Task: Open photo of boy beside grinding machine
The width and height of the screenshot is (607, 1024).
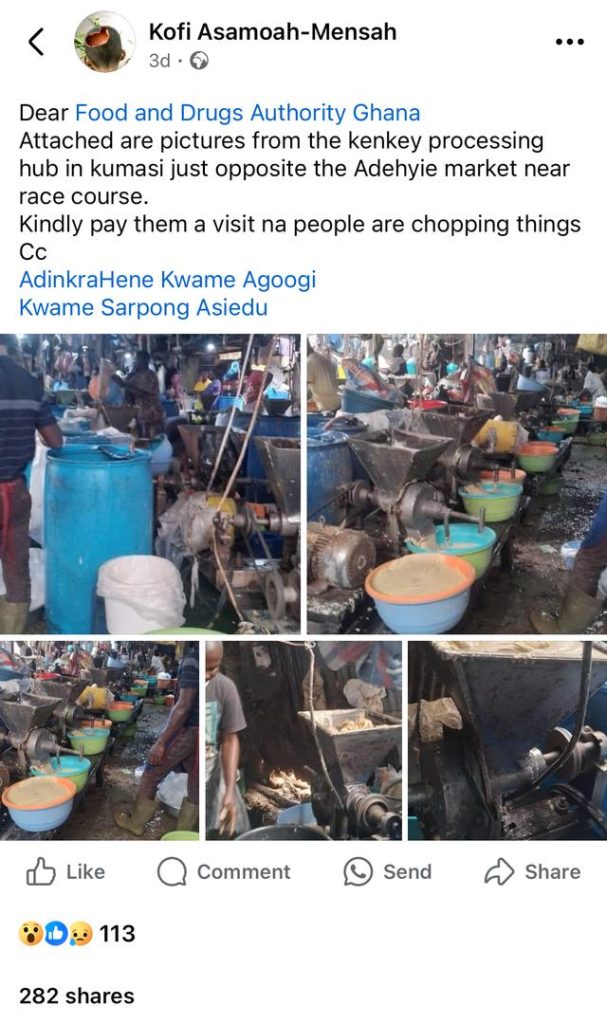Action: [x=304, y=741]
